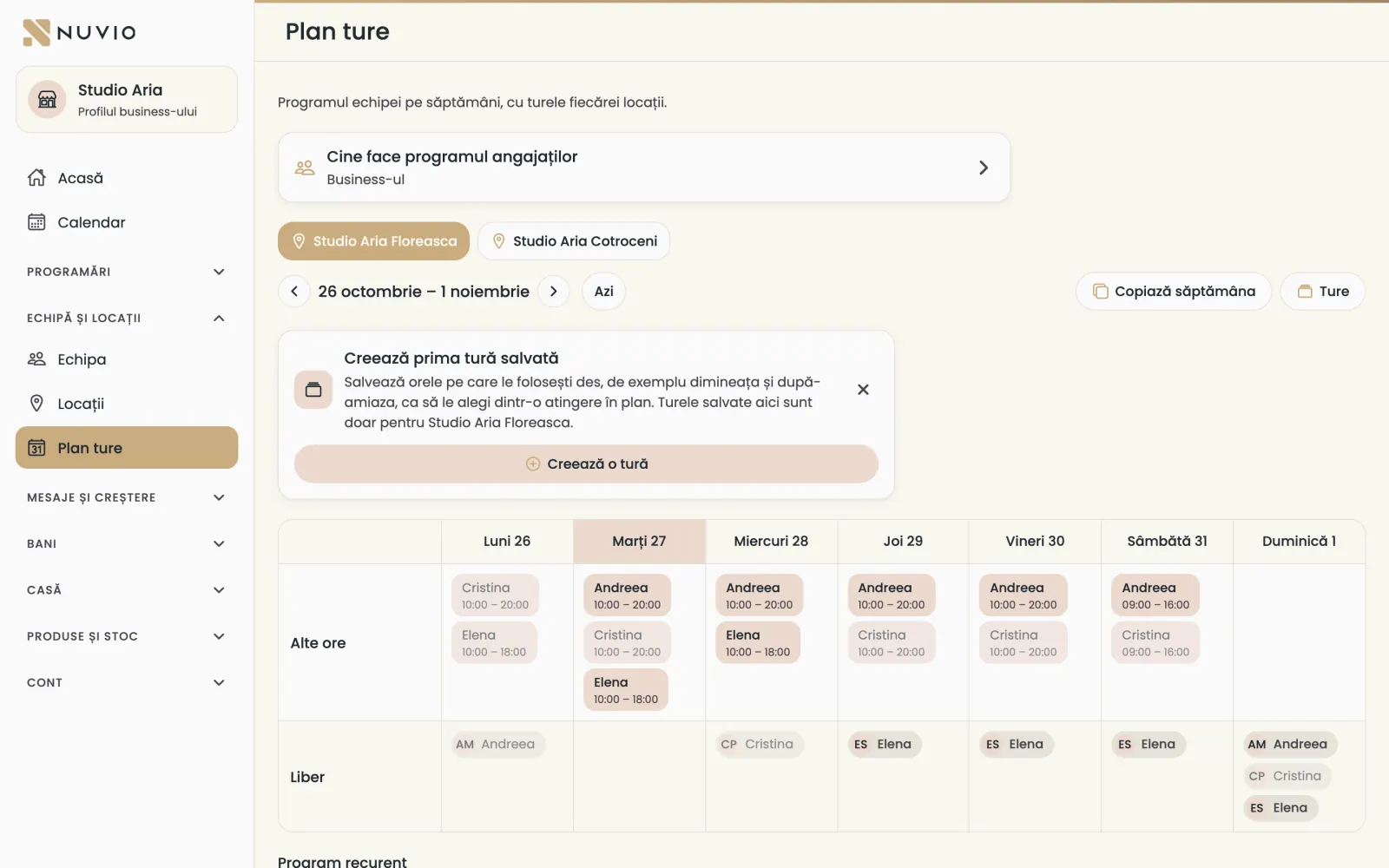Click Copiază săptămâna button
This screenshot has width=1389, height=868.
coord(1174,292)
